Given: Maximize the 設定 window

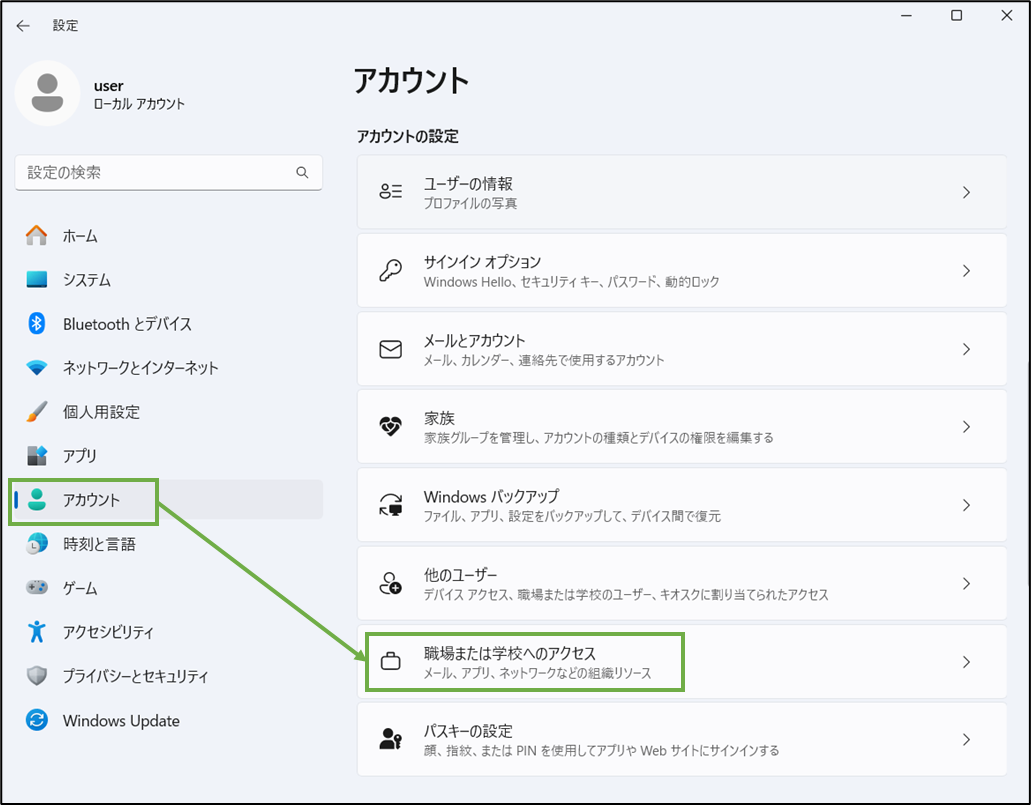Looking at the screenshot, I should pyautogui.click(x=956, y=15).
